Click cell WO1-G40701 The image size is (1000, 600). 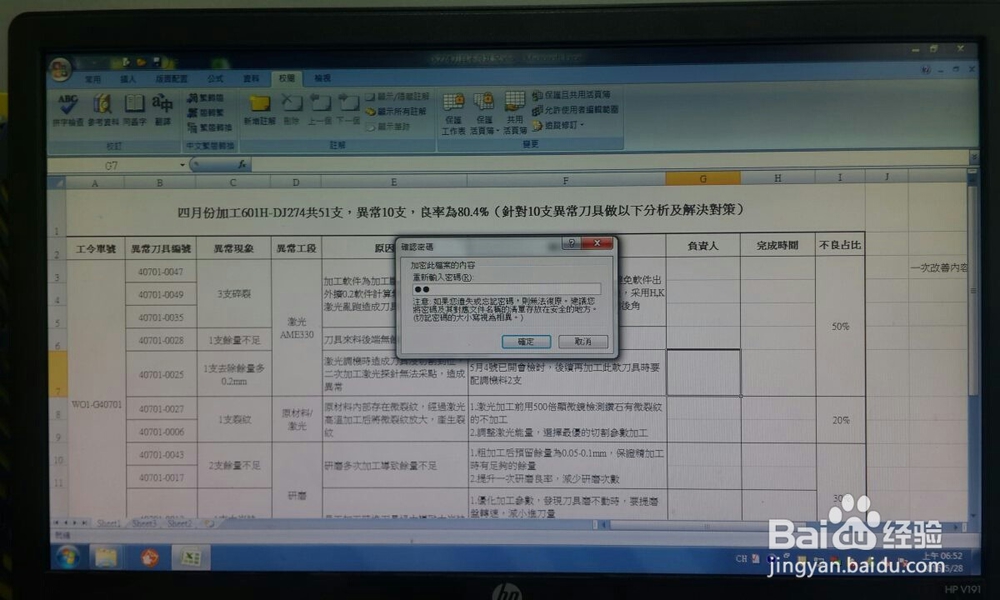tap(96, 404)
